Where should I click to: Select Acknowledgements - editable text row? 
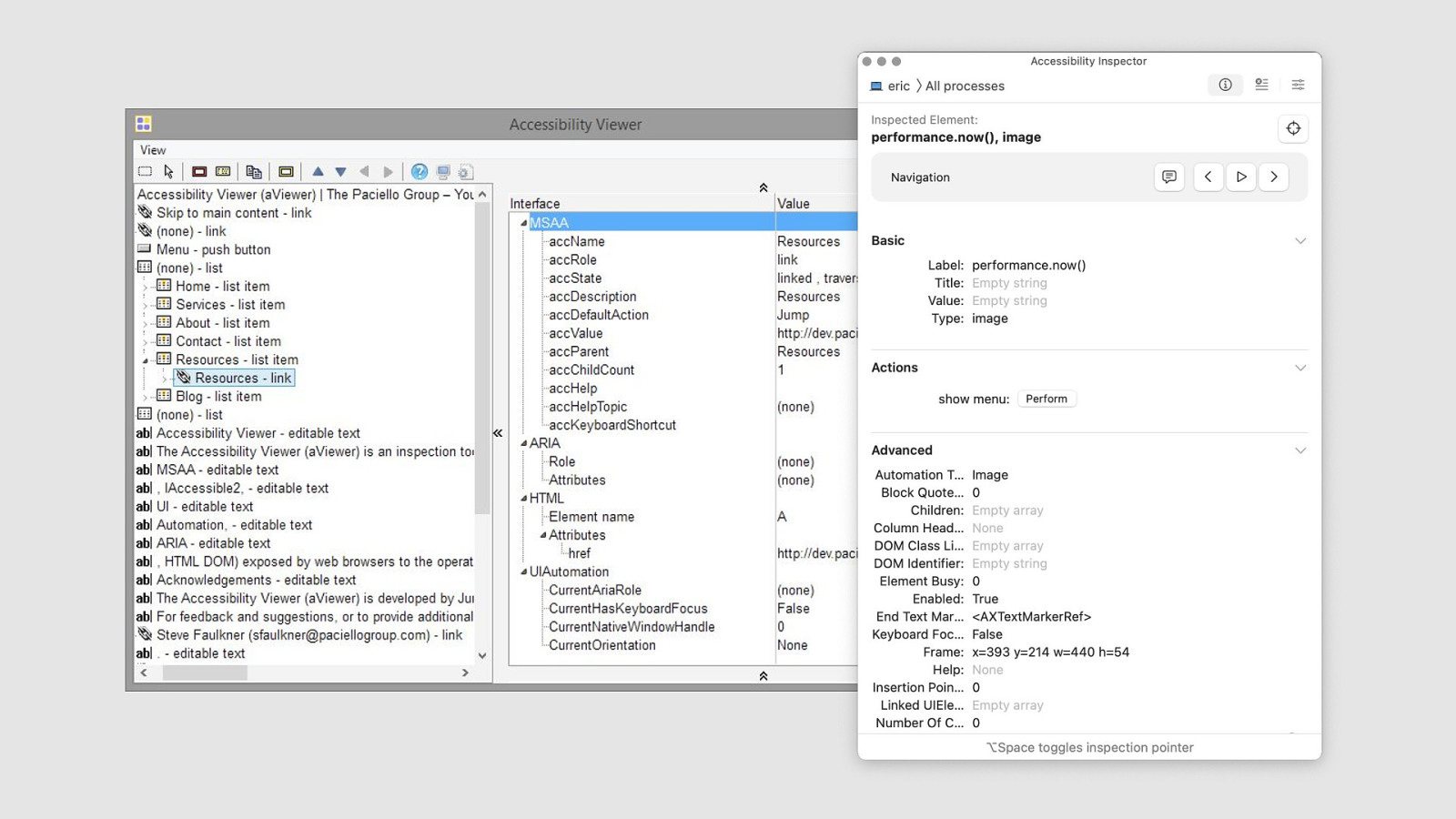click(x=257, y=580)
